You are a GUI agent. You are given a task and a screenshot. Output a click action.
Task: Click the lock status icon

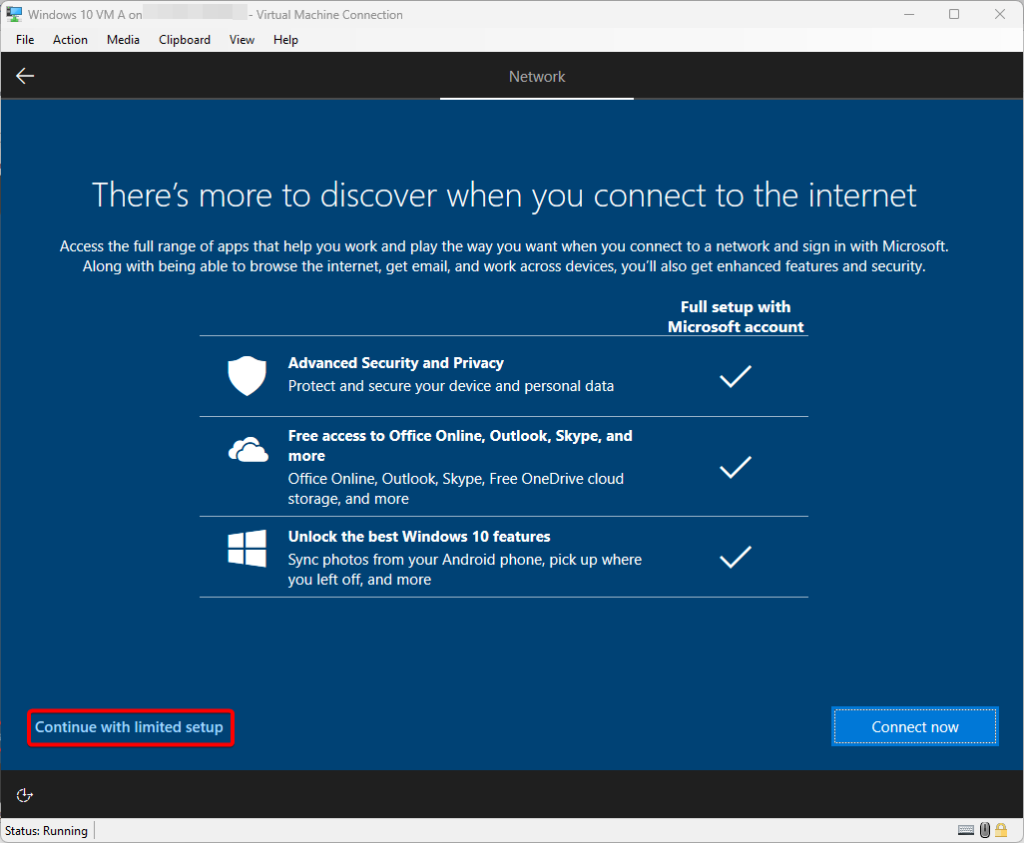[x=1001, y=830]
